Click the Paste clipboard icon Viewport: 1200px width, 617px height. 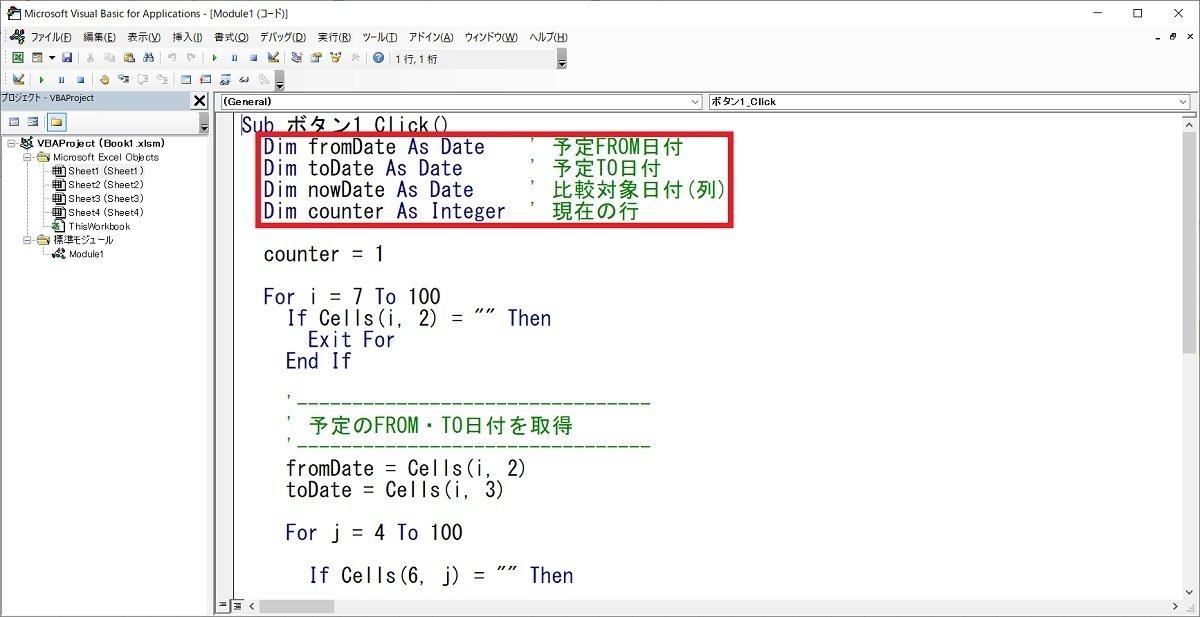click(129, 58)
